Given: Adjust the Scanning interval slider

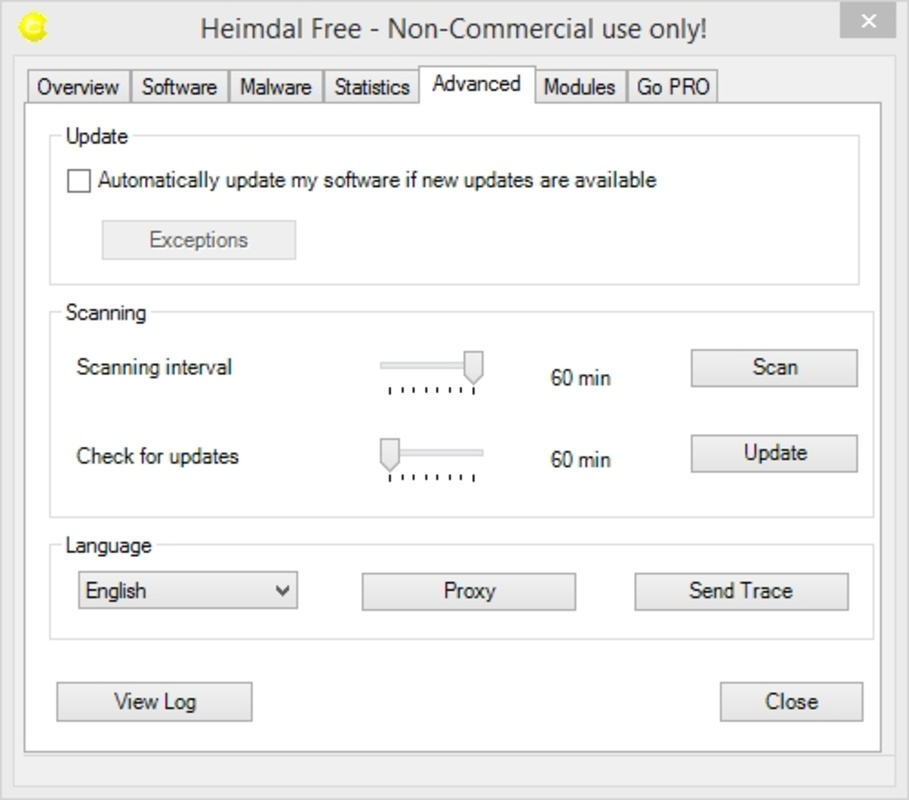Looking at the screenshot, I should [474, 367].
